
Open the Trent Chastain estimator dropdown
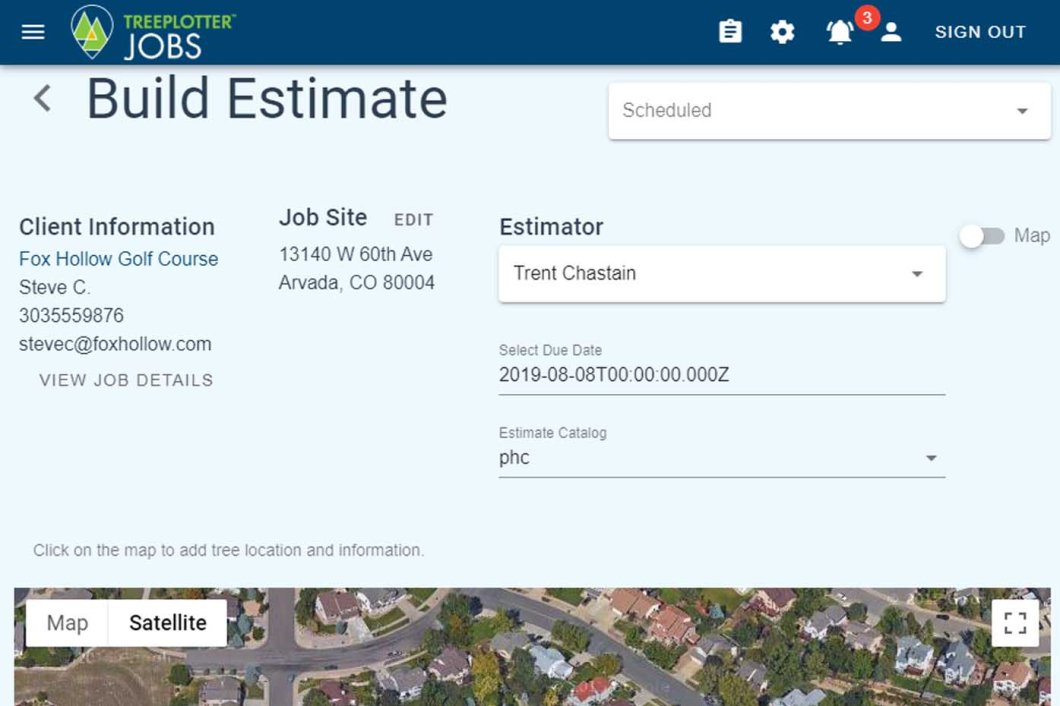(722, 273)
